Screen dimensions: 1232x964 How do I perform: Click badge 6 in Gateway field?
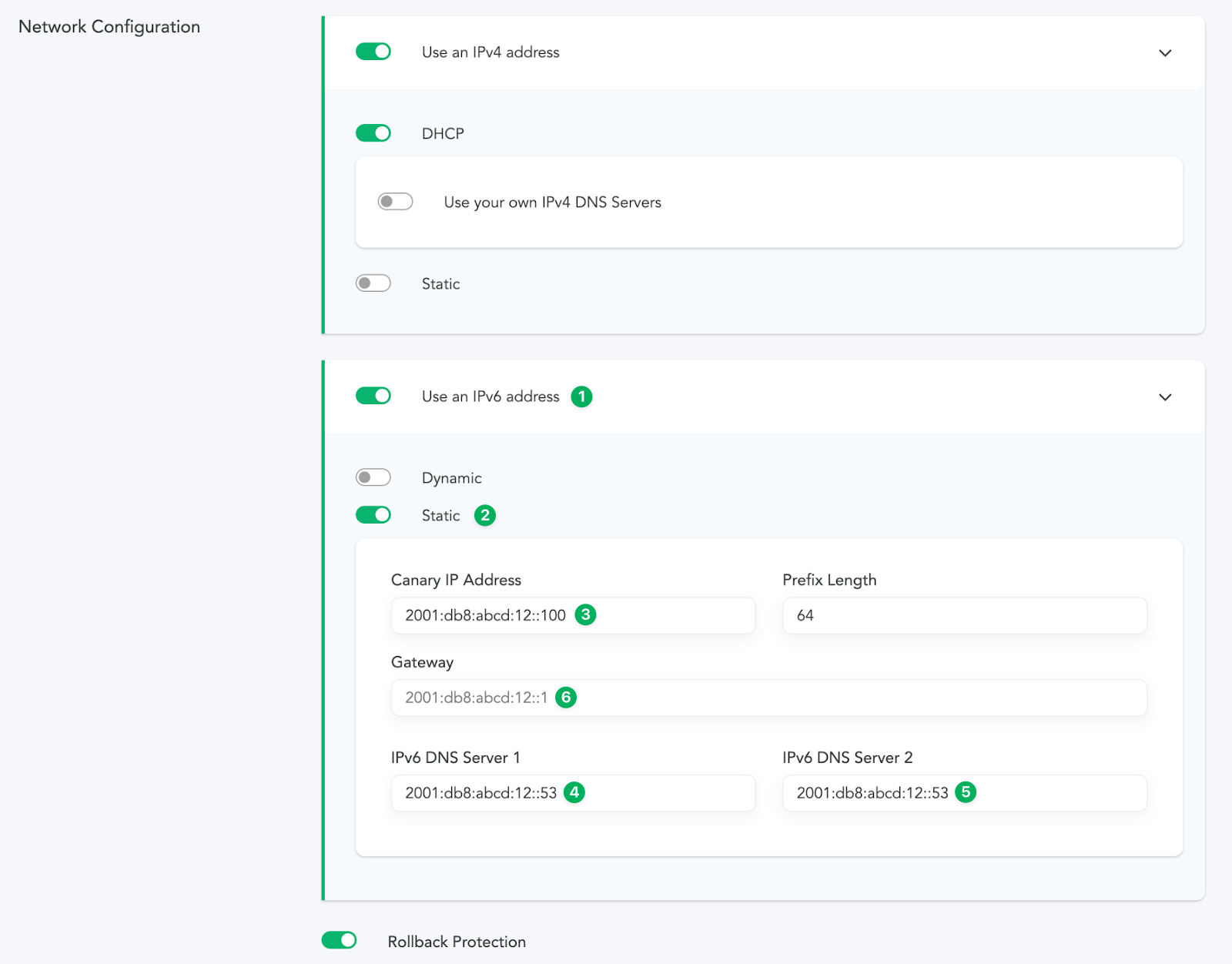pos(566,698)
